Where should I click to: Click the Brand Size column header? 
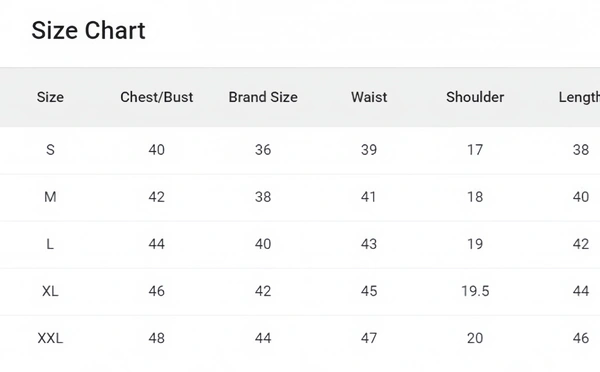[x=263, y=97]
